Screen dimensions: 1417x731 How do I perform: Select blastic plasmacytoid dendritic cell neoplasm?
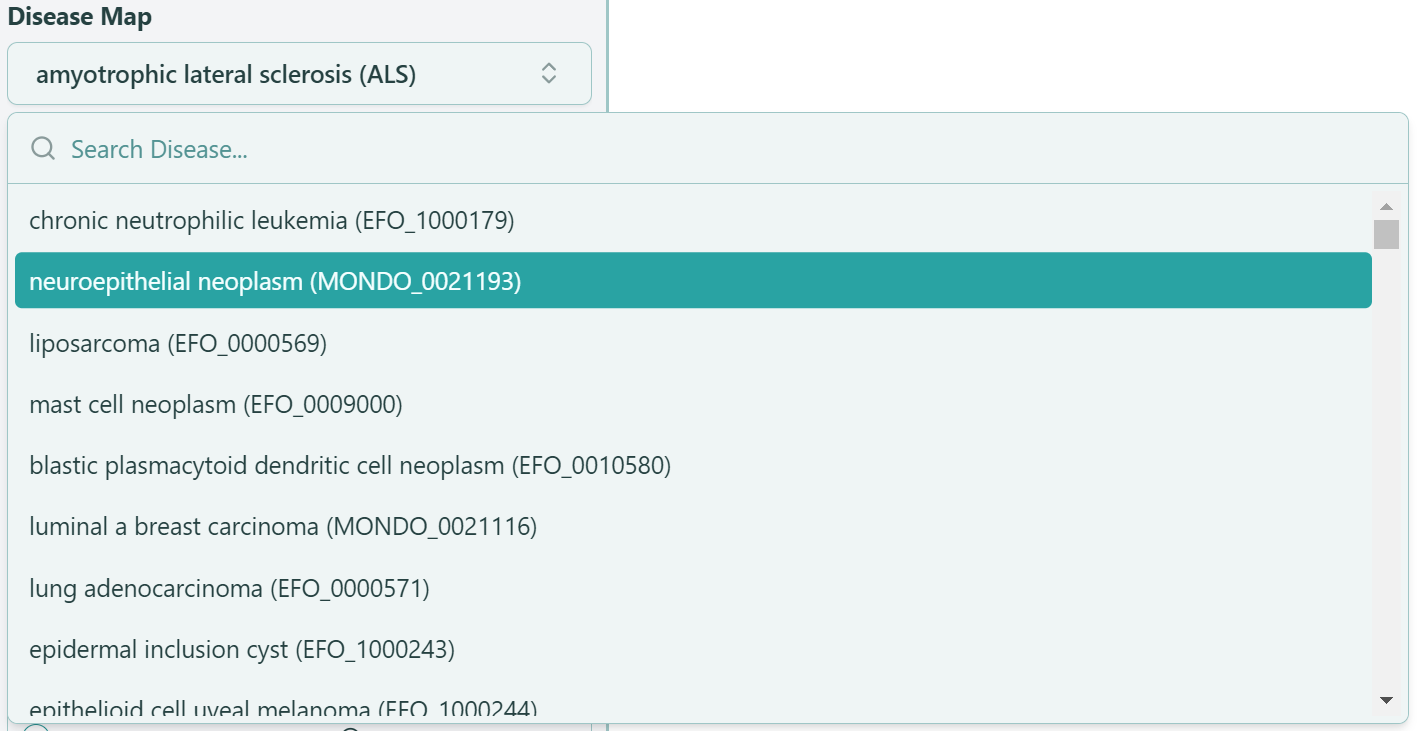tap(350, 466)
